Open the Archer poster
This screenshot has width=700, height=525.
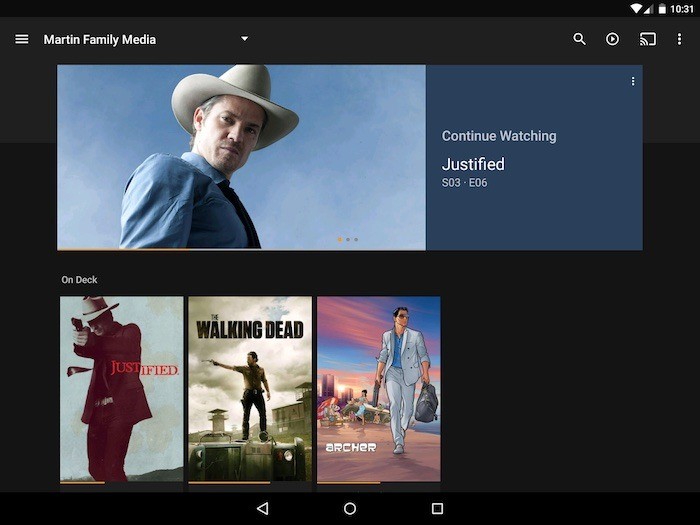click(379, 389)
